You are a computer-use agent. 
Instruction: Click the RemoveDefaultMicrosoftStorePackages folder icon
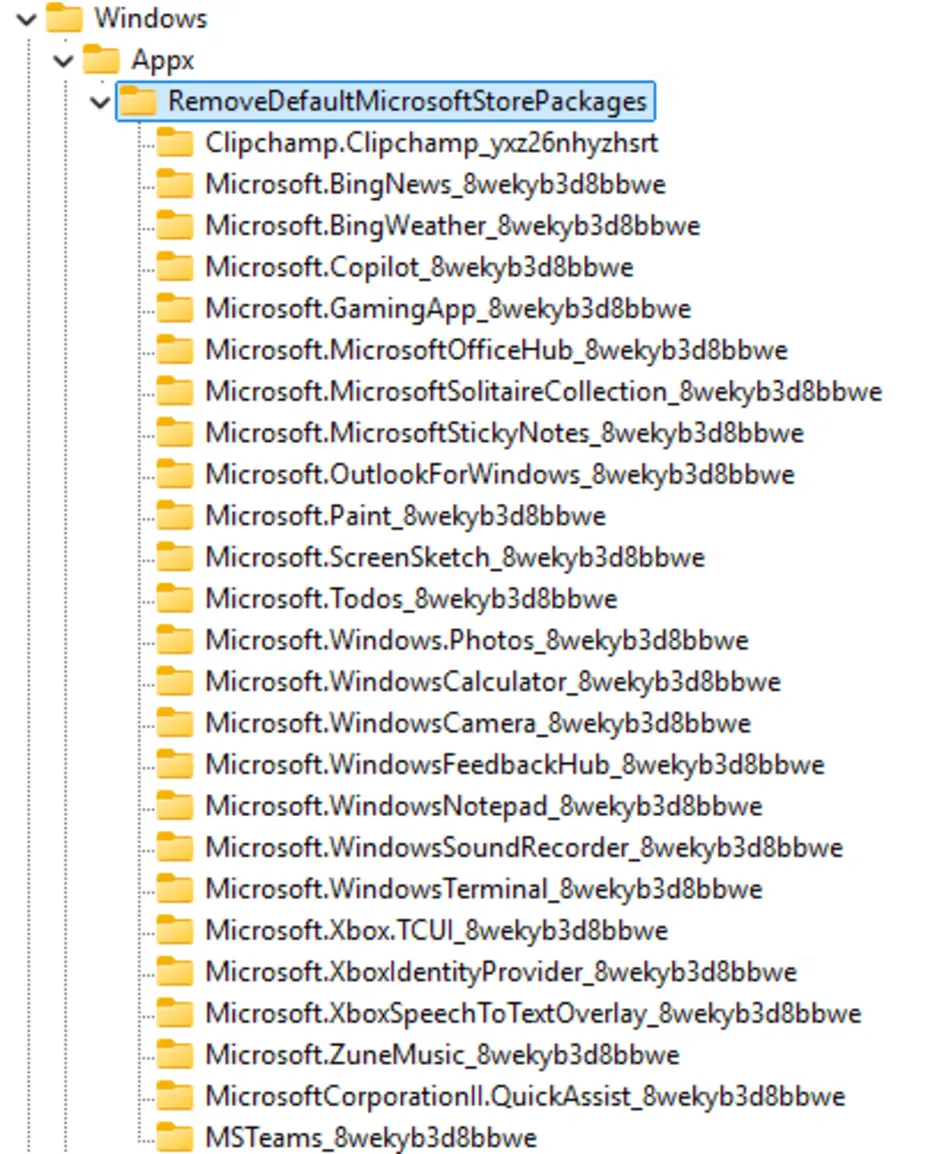(138, 101)
